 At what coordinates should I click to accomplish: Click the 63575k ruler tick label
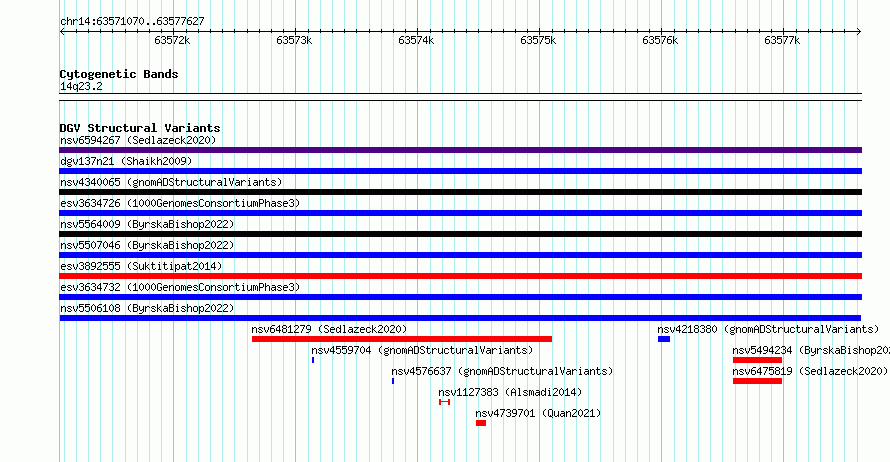point(538,40)
